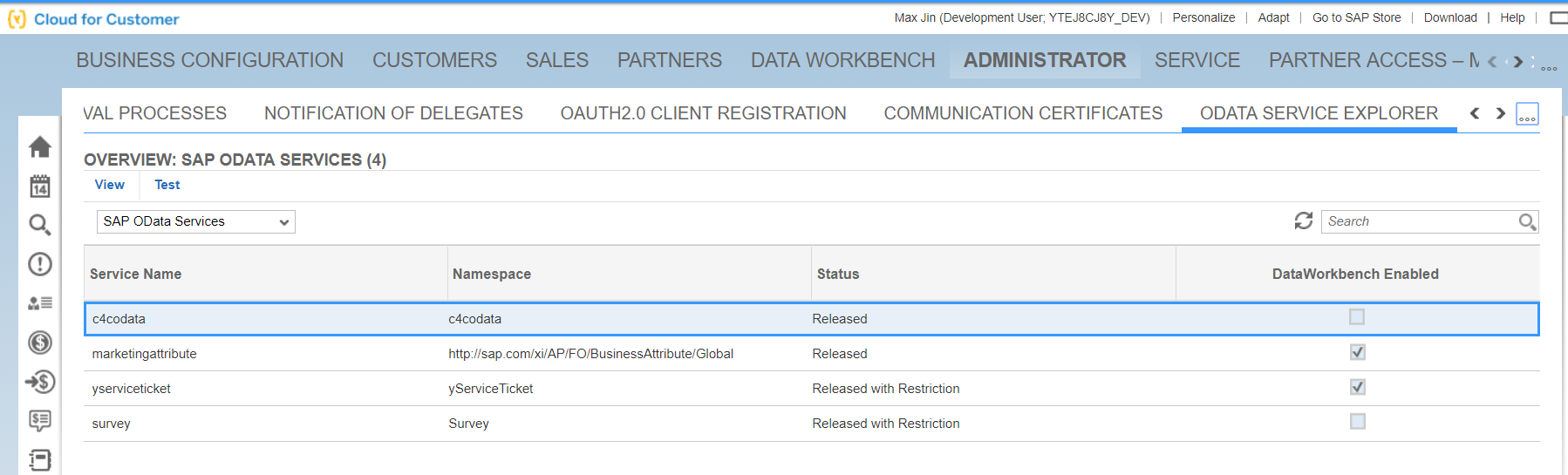Open the dollar speech-bubble icon in sidebar
1568x475 pixels.
tap(40, 421)
